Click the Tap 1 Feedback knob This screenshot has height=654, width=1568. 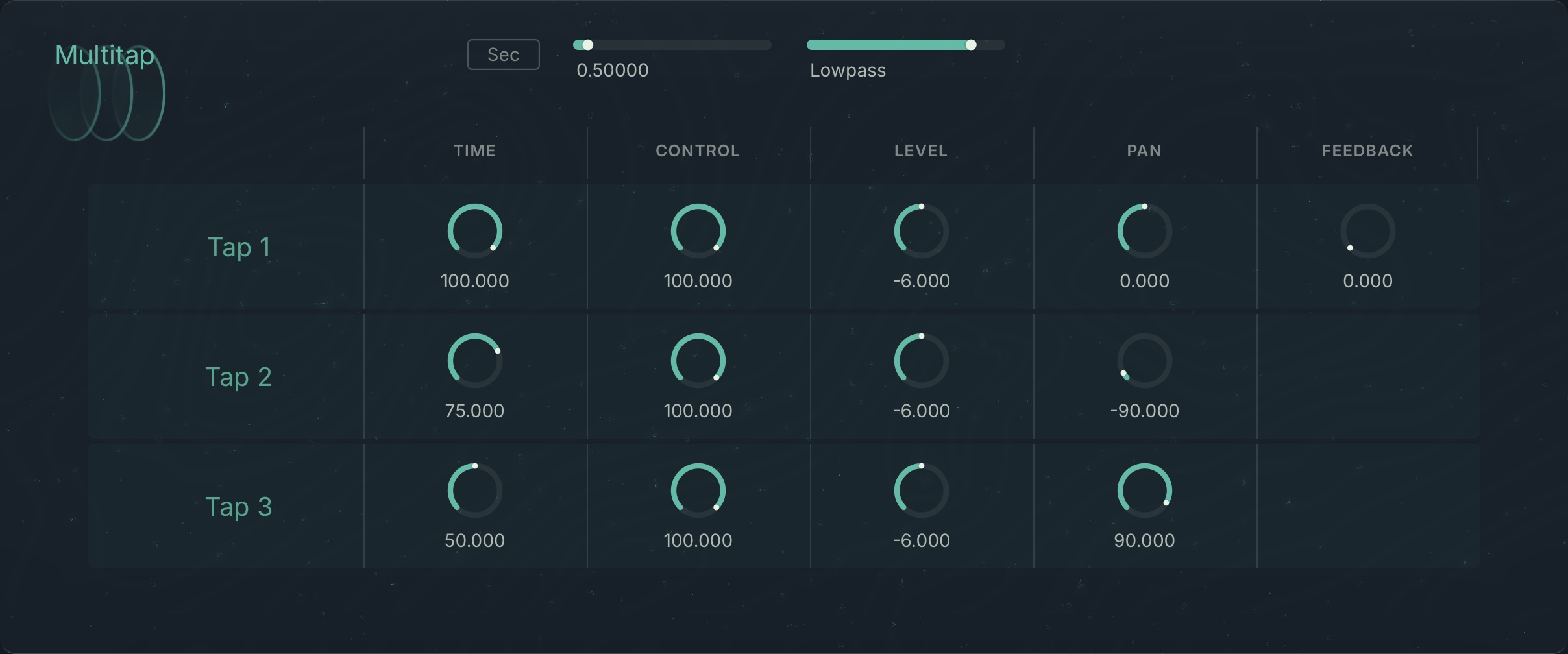pos(1367,230)
